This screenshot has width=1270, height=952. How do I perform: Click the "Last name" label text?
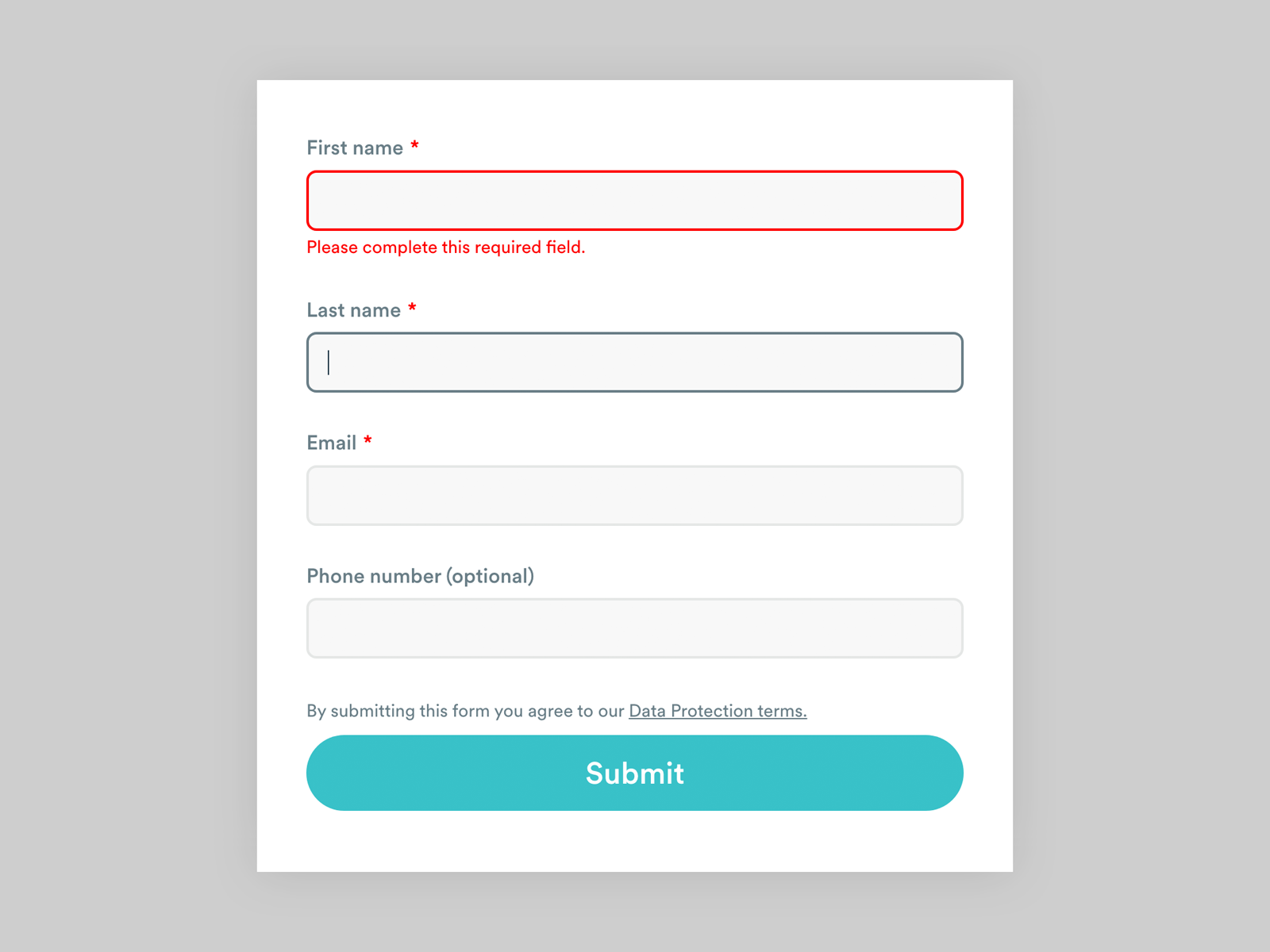pos(353,310)
